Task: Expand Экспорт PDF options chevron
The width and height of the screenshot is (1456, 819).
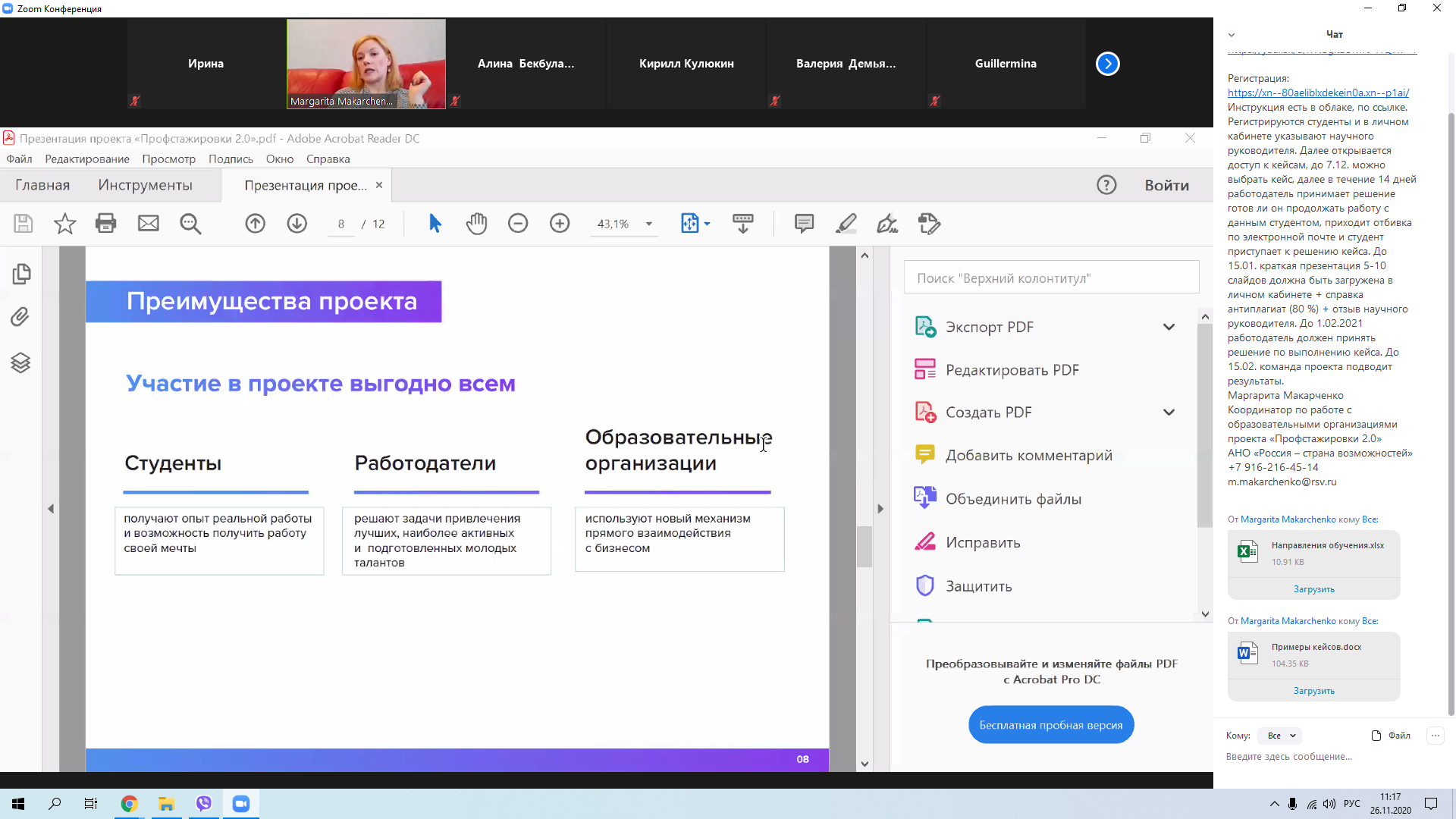Action: [x=1169, y=327]
